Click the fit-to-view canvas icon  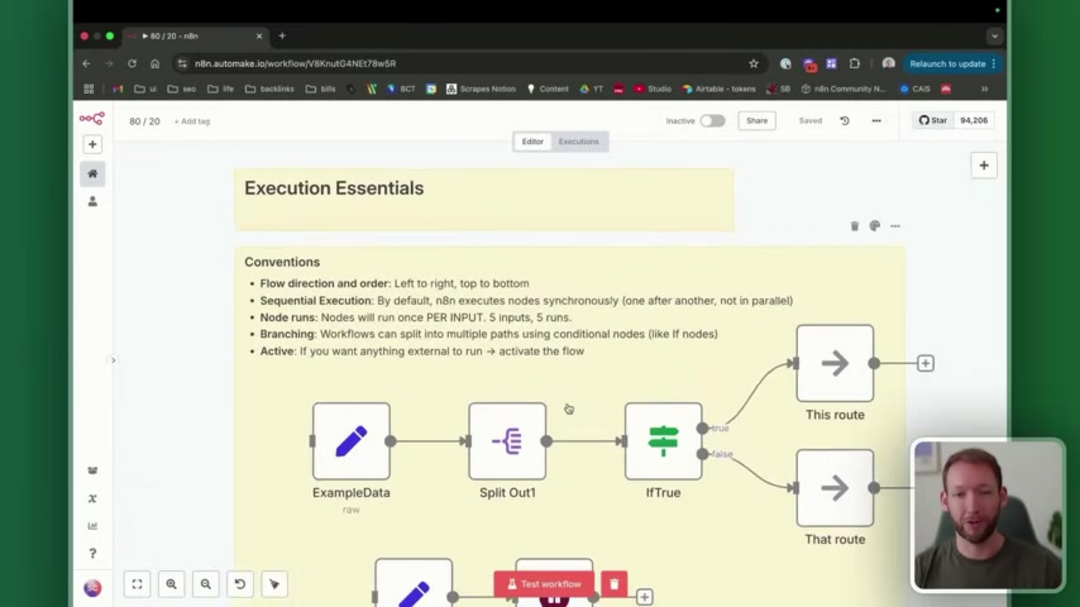(138, 584)
